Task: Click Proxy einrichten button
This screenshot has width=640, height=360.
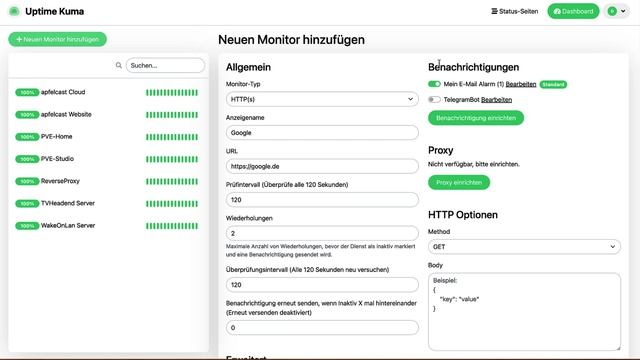Action: click(459, 182)
